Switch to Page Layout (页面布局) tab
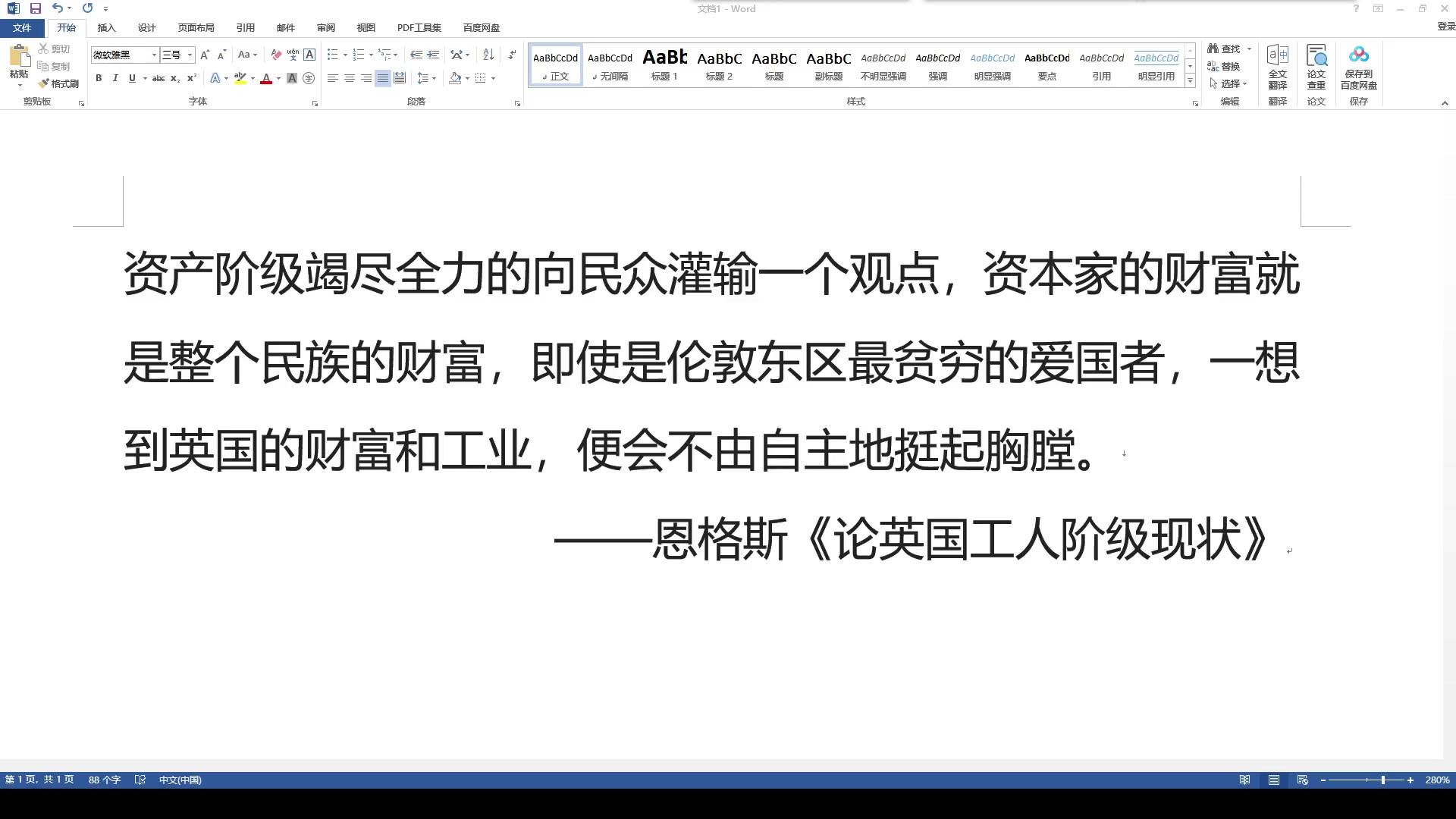1456x819 pixels. click(x=196, y=27)
